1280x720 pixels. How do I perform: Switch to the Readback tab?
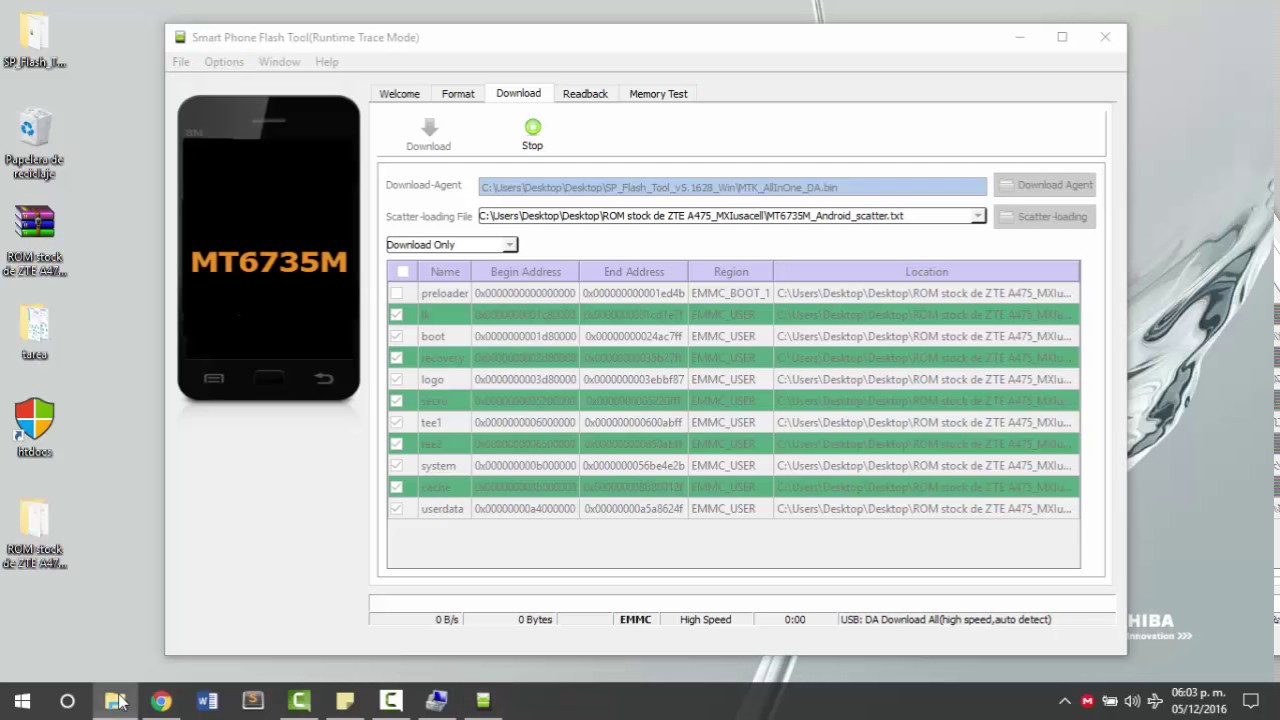pos(585,94)
